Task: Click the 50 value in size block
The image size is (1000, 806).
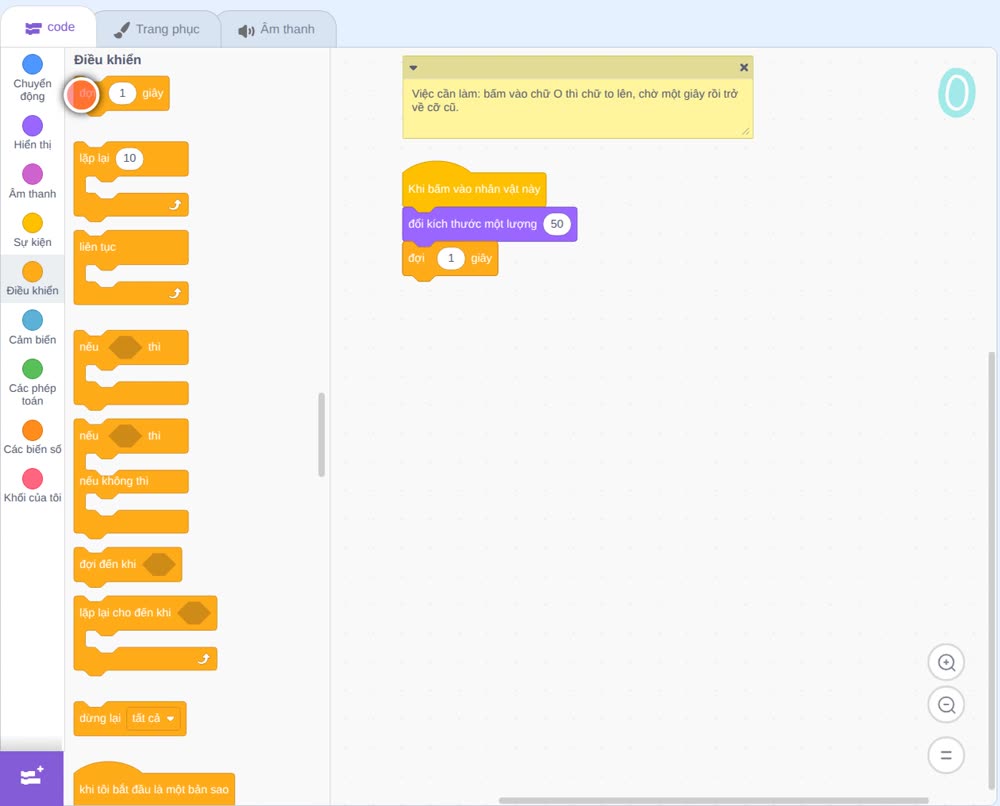Action: pos(557,224)
